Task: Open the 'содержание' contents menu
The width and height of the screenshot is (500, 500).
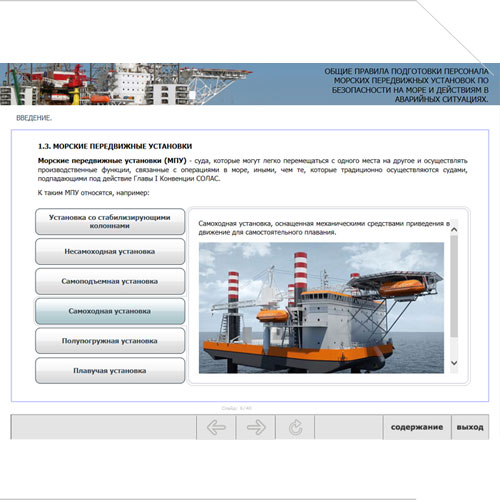Action: point(417,427)
